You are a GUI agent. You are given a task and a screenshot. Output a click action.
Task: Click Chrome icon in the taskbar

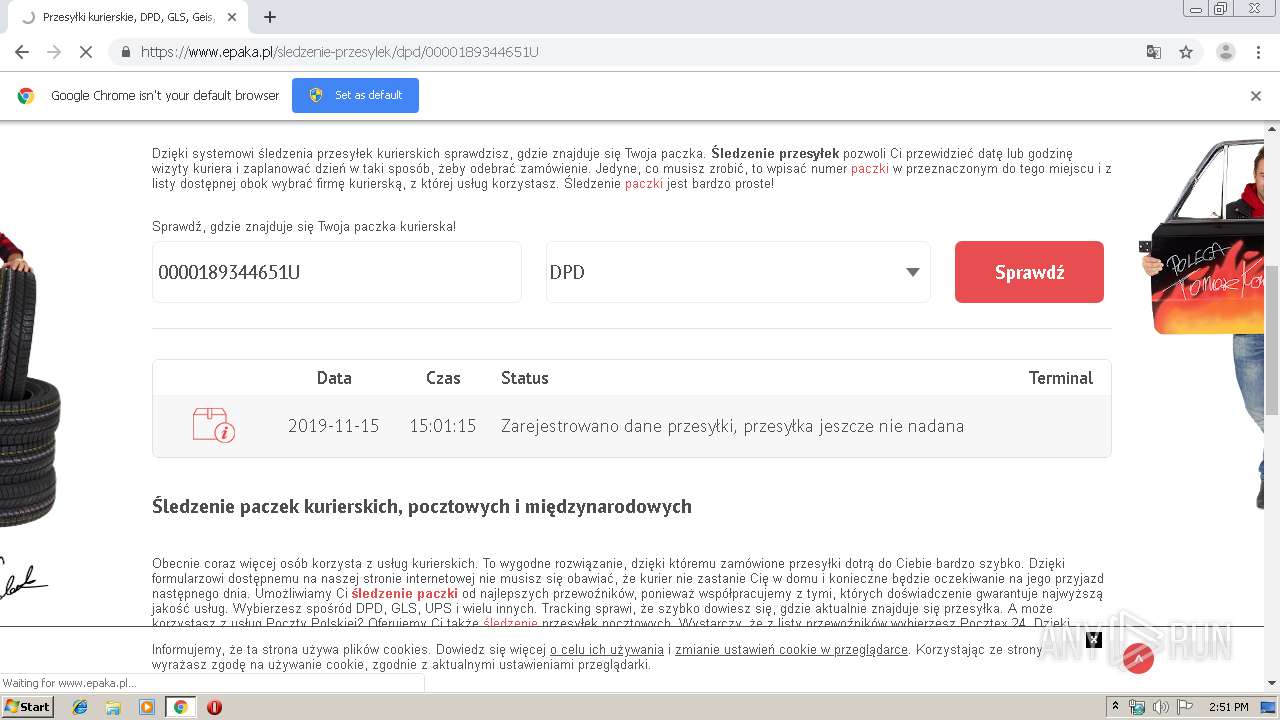pos(180,707)
